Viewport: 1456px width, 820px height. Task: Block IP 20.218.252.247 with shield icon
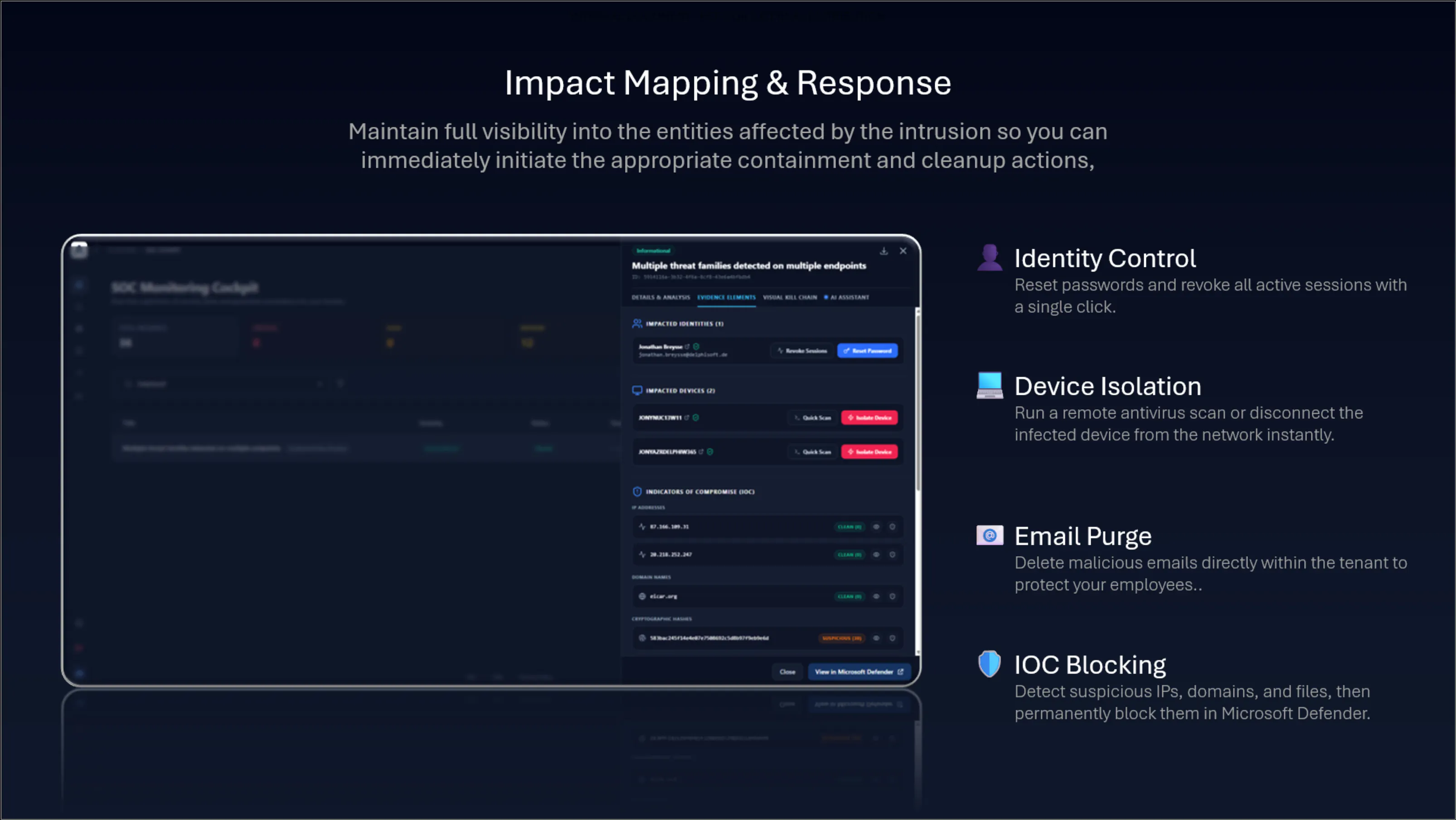point(893,554)
